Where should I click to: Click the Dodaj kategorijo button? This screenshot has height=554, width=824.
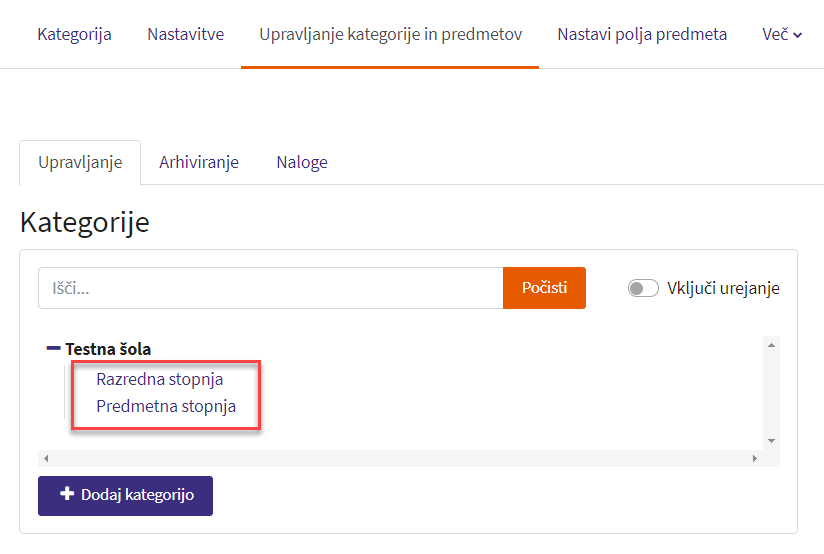[x=125, y=495]
